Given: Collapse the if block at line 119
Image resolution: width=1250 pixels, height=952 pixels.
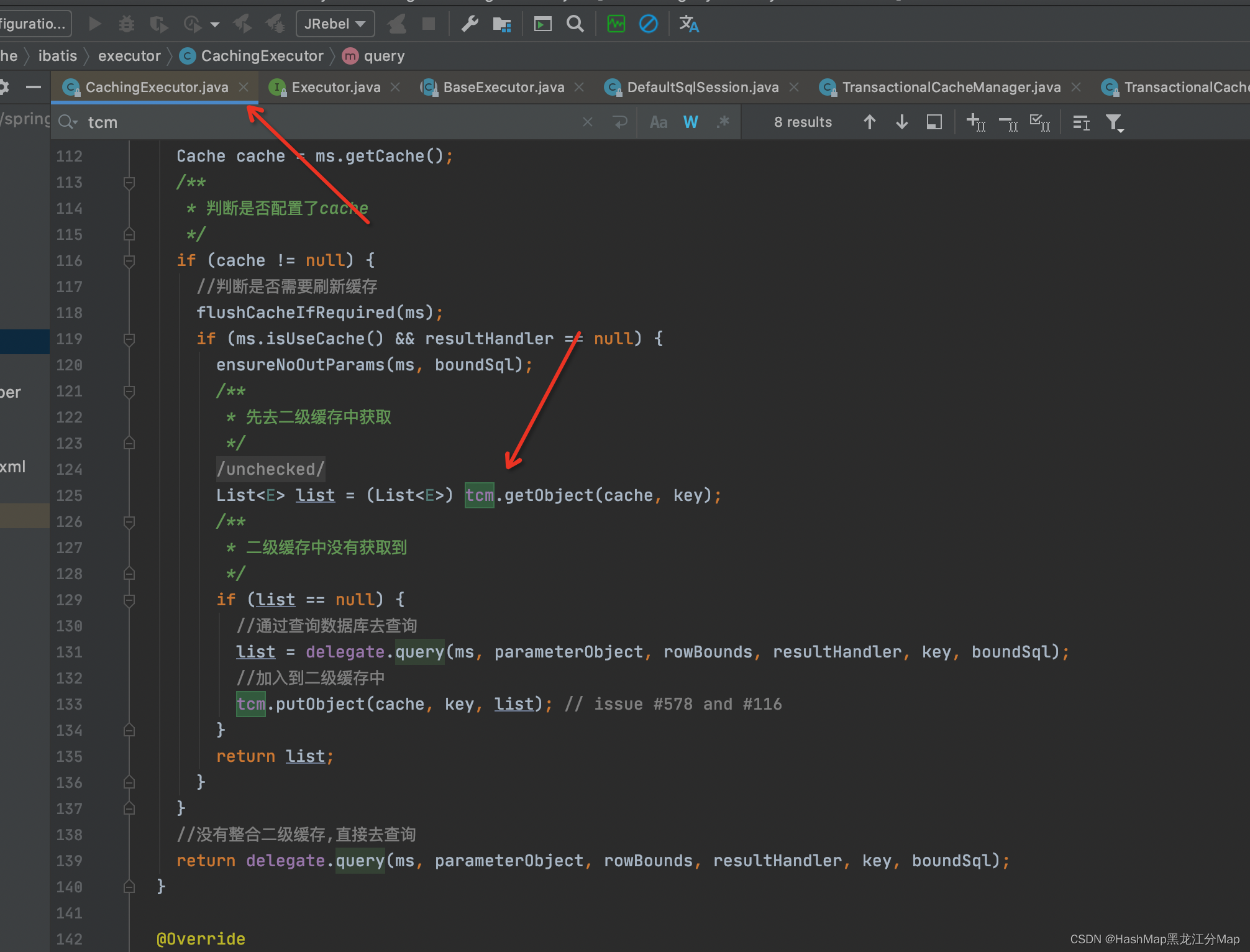Looking at the screenshot, I should (129, 339).
